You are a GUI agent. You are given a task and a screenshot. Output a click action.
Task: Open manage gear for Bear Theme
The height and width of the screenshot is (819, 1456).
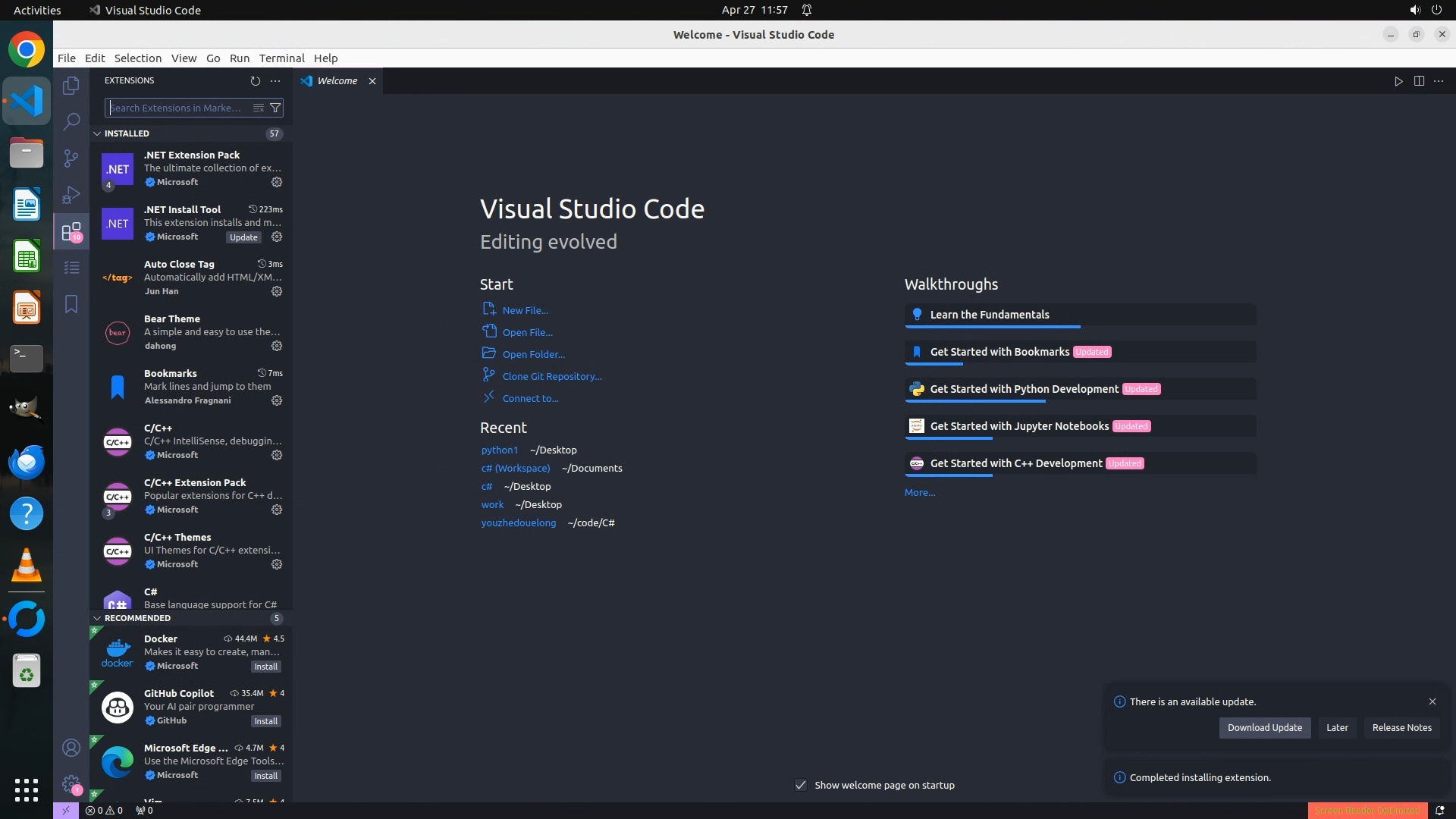pos(277,346)
